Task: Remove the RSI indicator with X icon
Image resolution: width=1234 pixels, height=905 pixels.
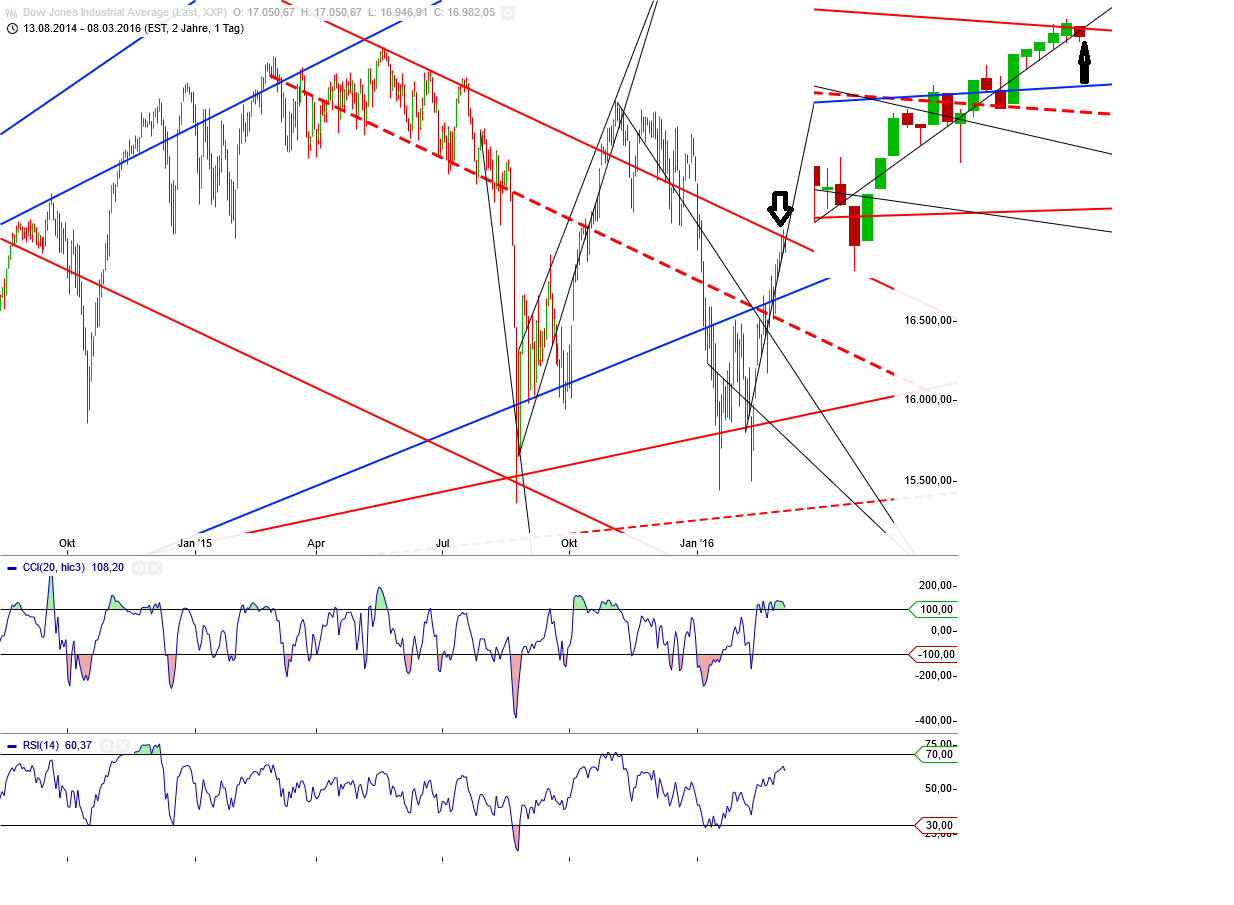Action: point(122,745)
